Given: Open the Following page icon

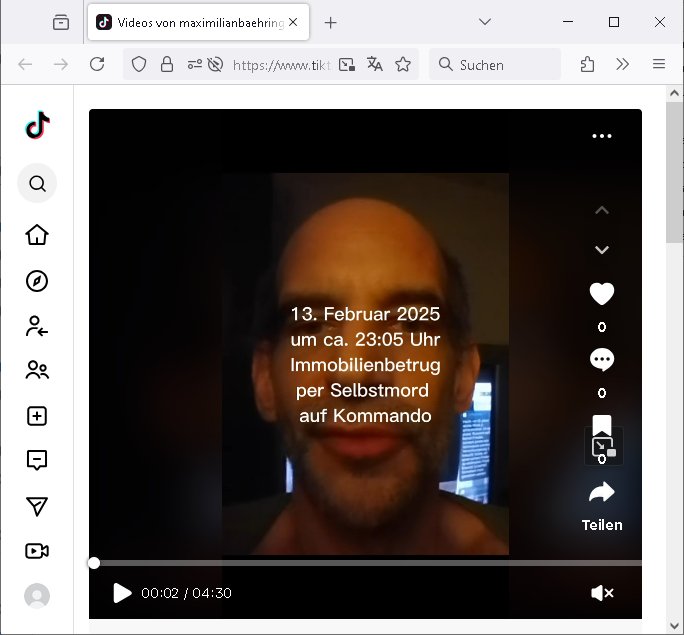Looking at the screenshot, I should point(37,326).
